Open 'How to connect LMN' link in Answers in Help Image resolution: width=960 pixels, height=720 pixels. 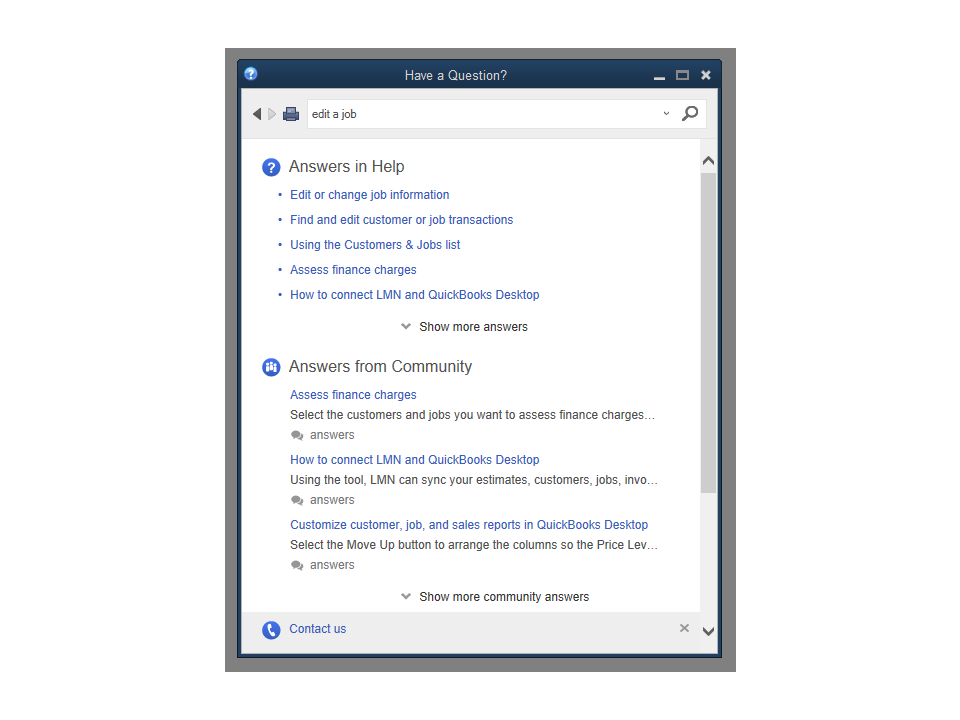(414, 295)
